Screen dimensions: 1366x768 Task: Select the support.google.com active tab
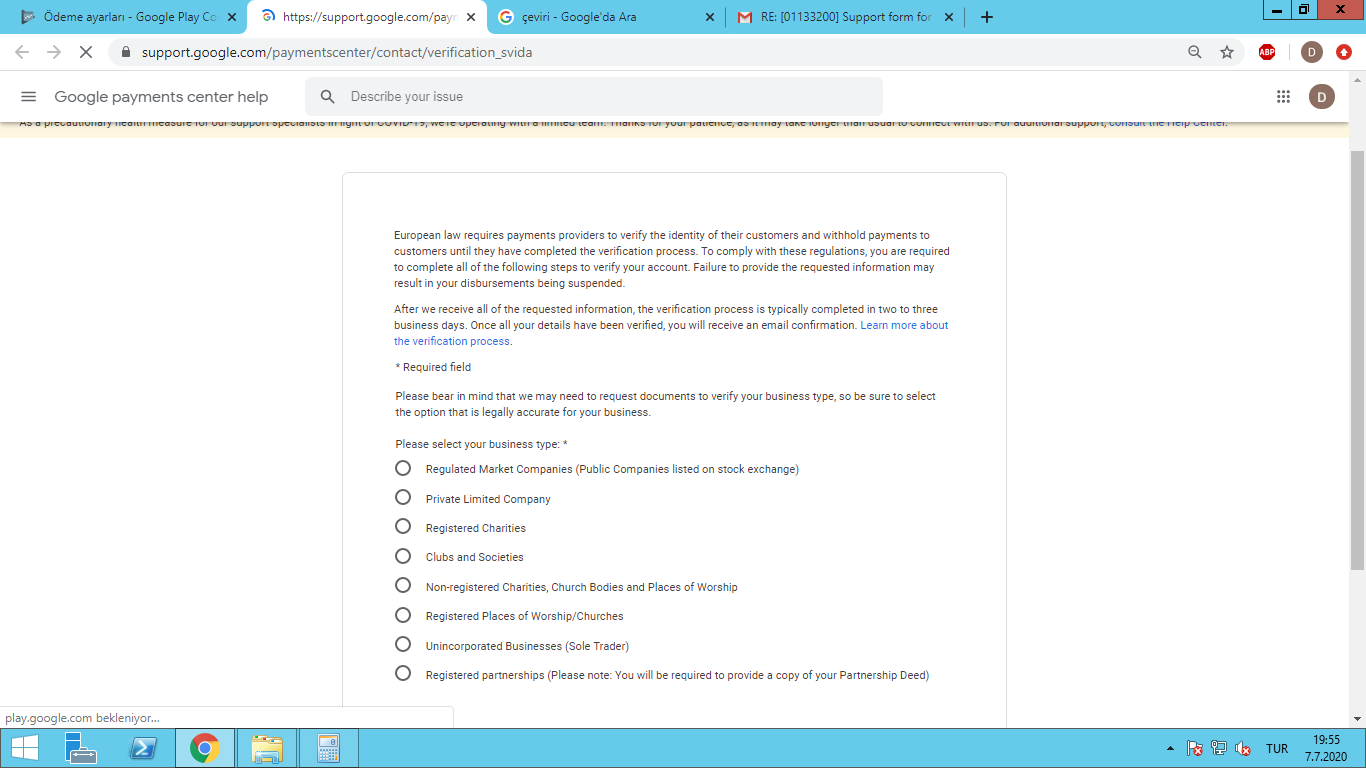pos(368,17)
